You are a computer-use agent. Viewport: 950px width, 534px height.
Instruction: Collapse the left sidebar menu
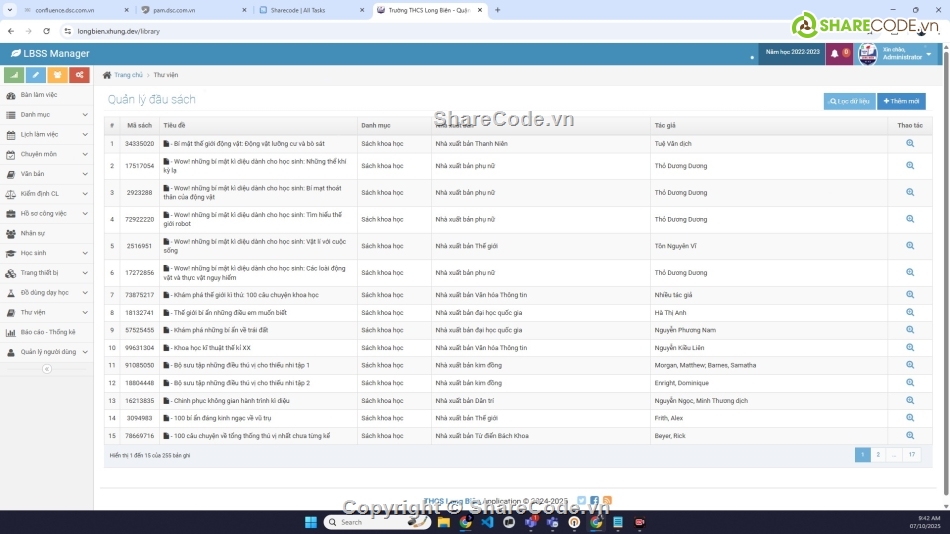46,369
